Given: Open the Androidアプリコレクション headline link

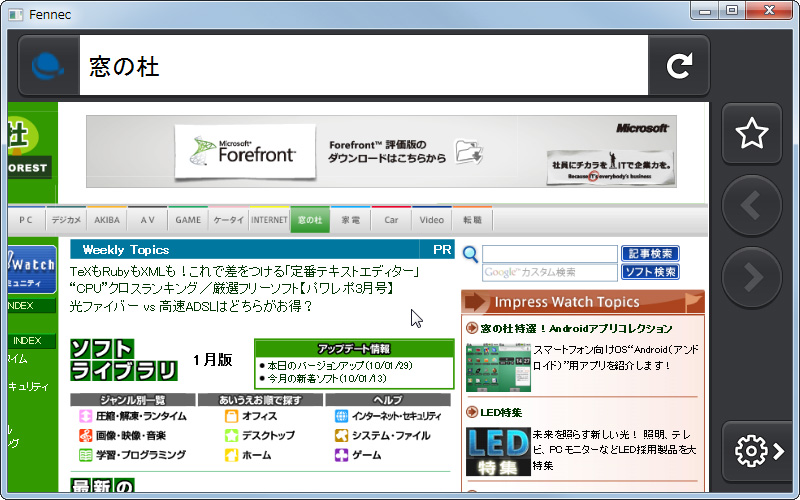Looking at the screenshot, I should pyautogui.click(x=576, y=329).
